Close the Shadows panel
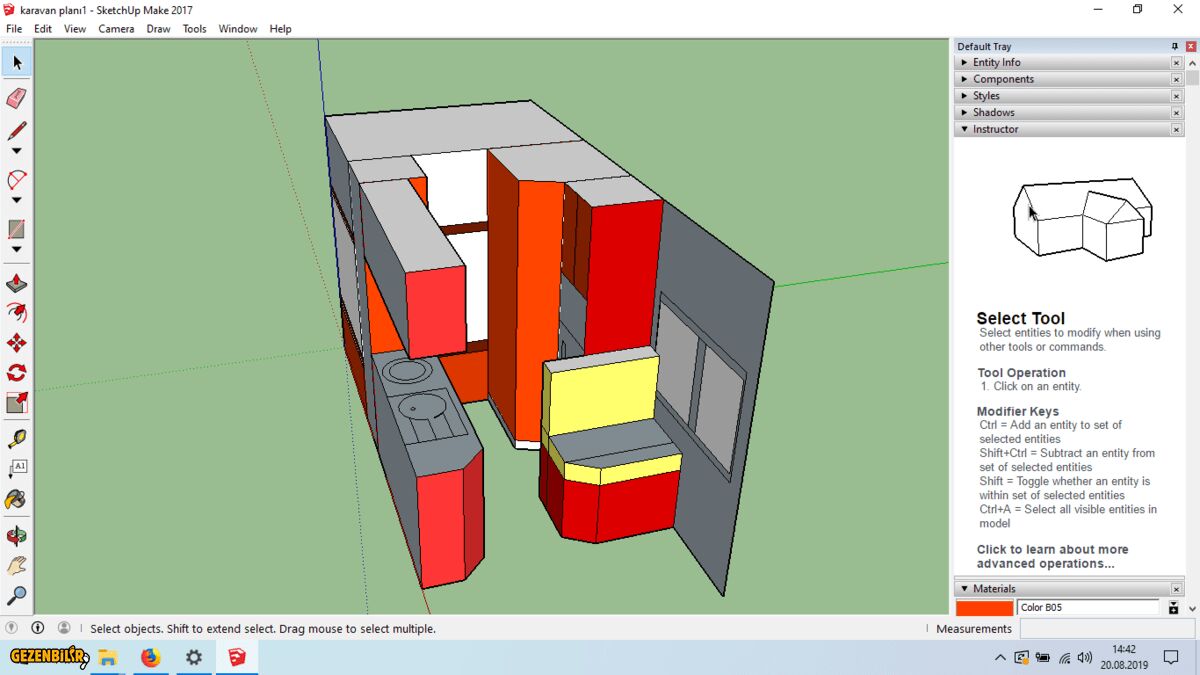 click(1176, 113)
